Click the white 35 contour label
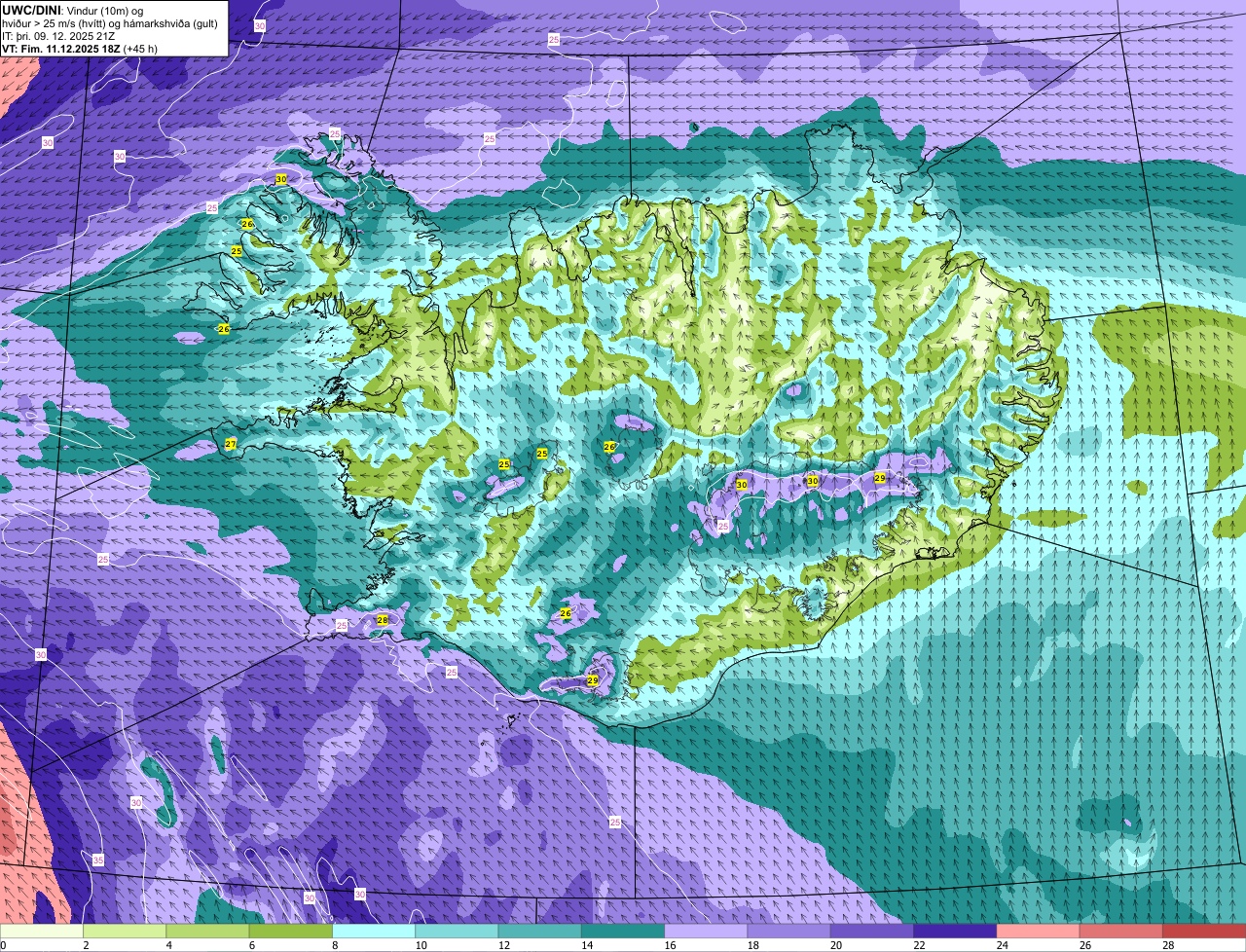1246x952 pixels. point(98,860)
